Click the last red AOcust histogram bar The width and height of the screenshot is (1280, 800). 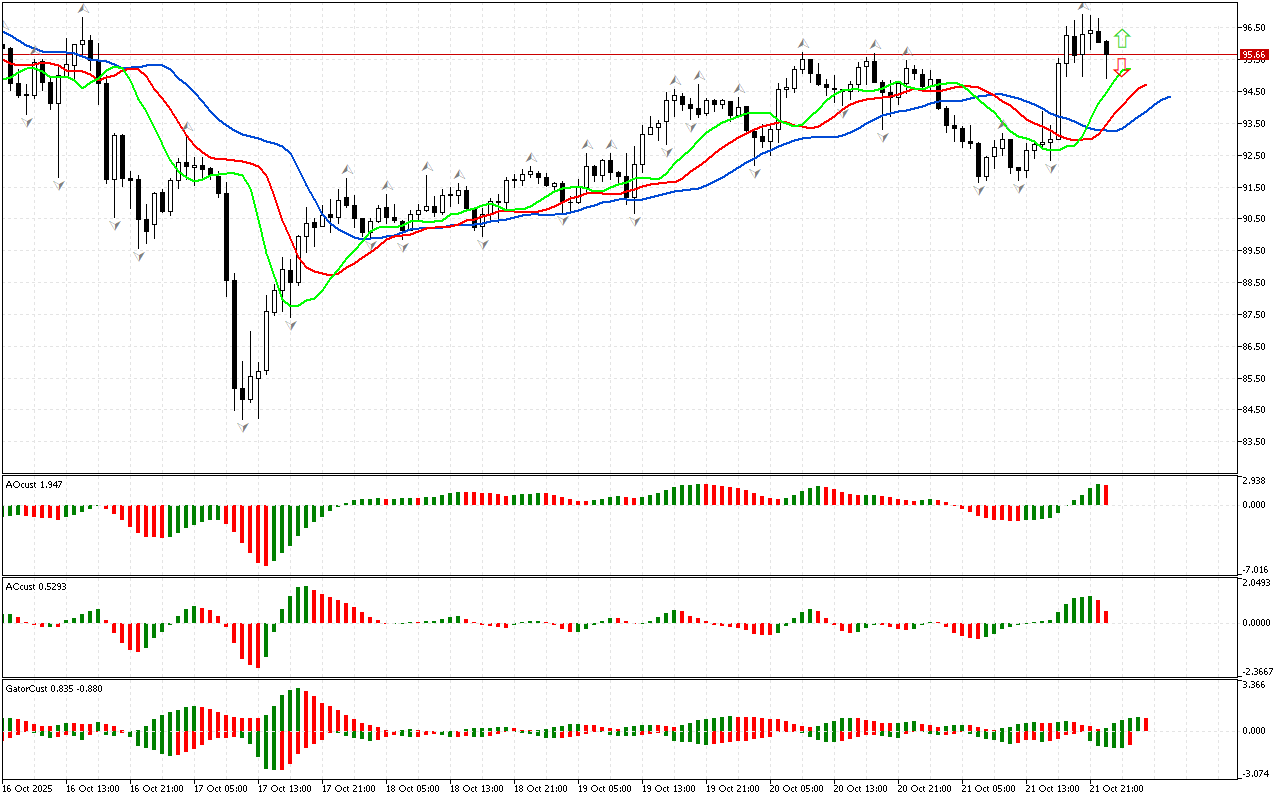point(1106,495)
